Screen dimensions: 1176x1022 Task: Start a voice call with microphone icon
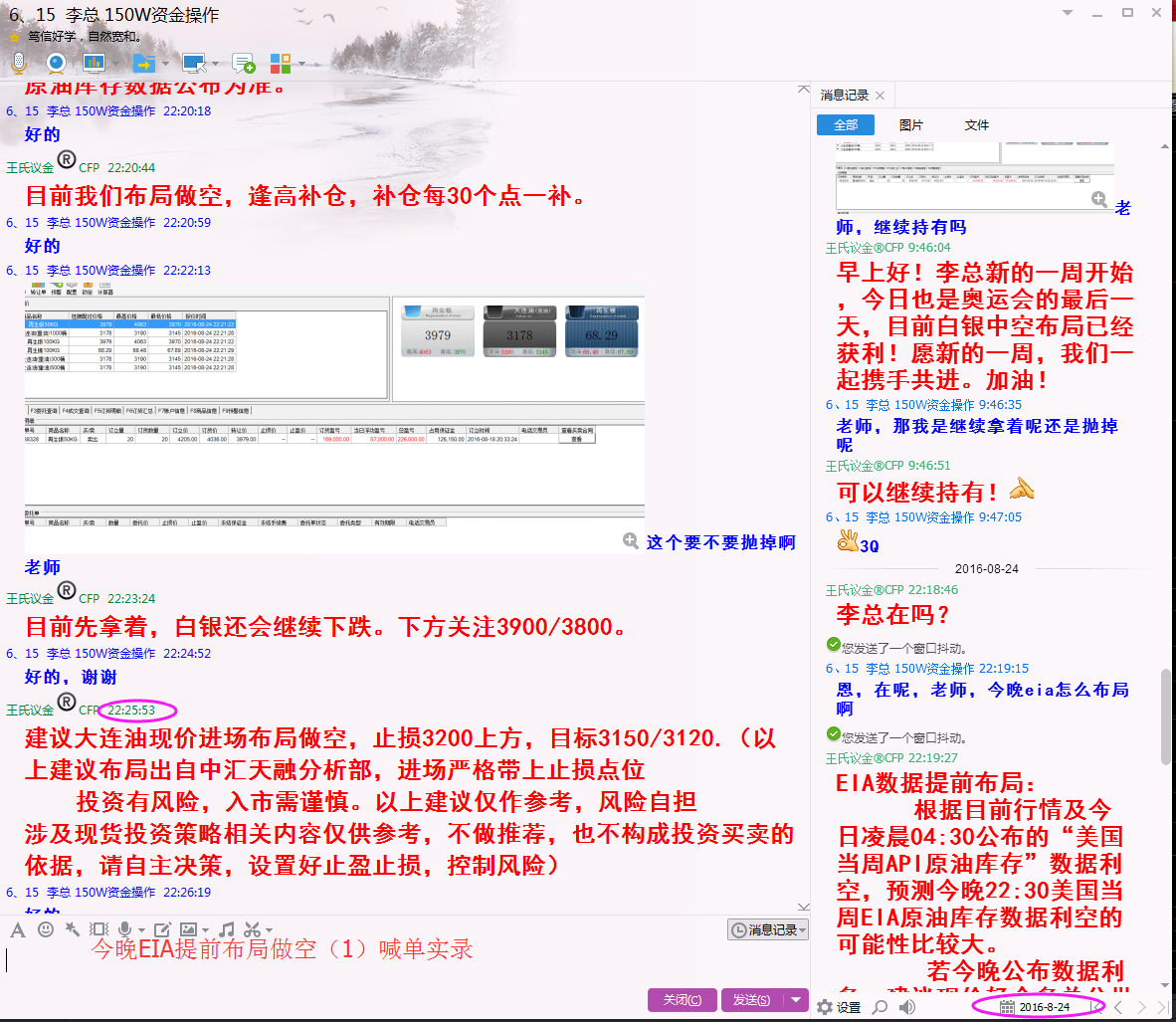coord(18,64)
